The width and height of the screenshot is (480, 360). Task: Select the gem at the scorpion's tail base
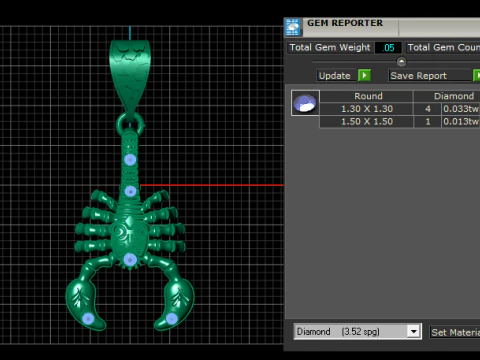coord(130,191)
